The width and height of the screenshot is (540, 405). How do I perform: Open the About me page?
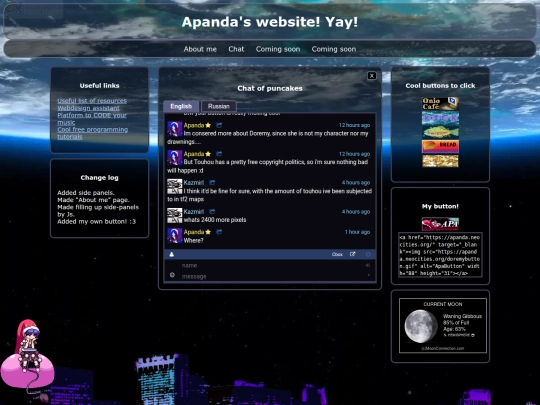200,49
